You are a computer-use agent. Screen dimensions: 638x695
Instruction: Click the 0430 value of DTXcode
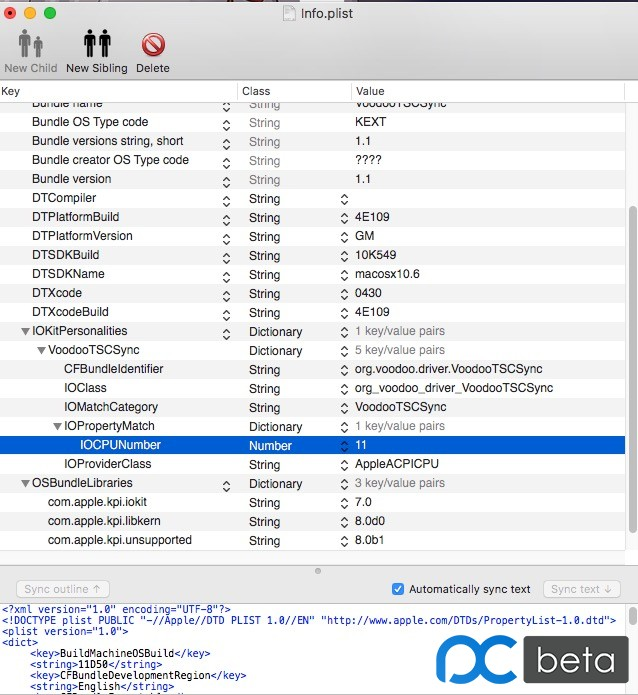368,293
